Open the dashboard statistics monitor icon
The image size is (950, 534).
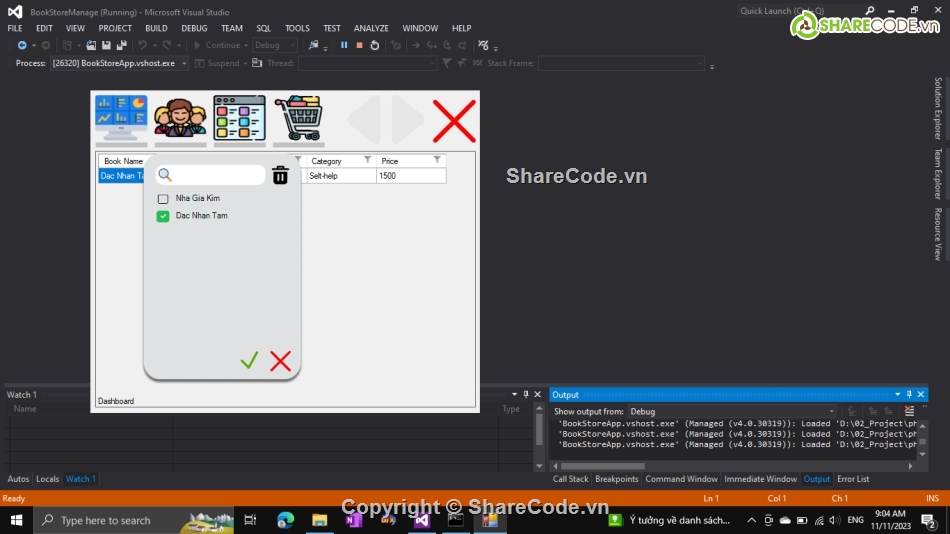[121, 118]
